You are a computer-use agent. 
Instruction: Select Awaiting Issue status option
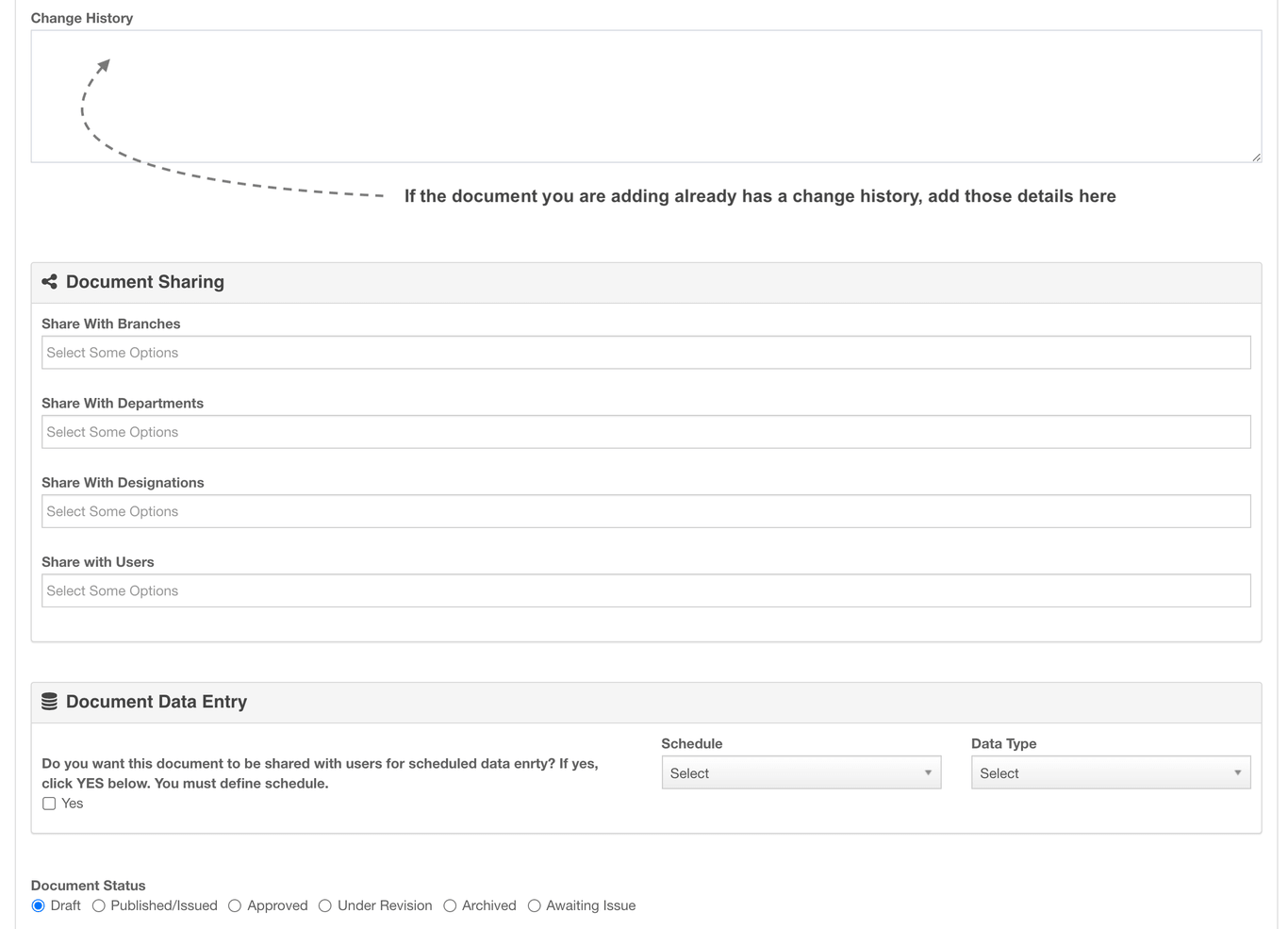535,905
